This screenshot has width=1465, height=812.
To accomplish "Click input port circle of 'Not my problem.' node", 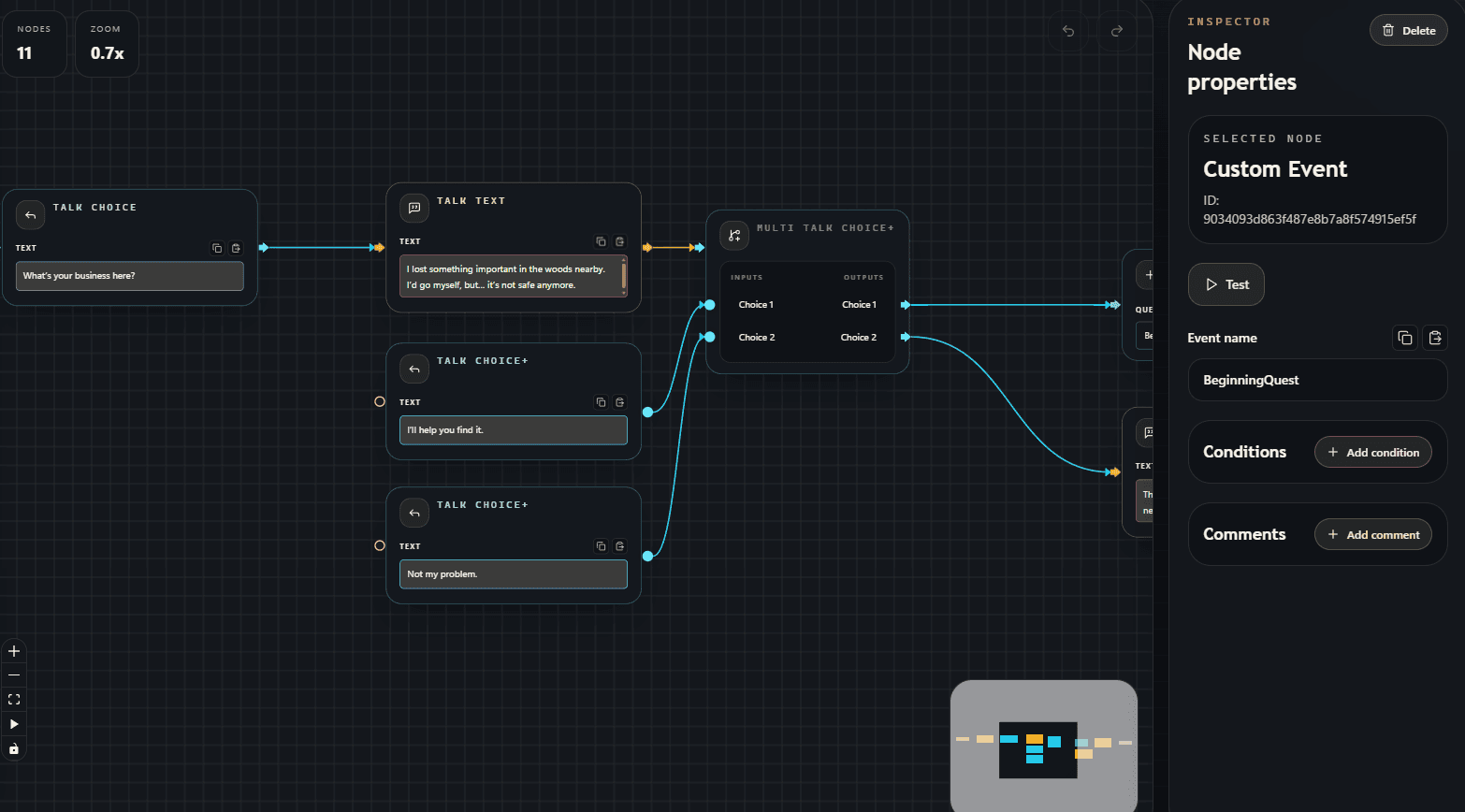I will [380, 545].
